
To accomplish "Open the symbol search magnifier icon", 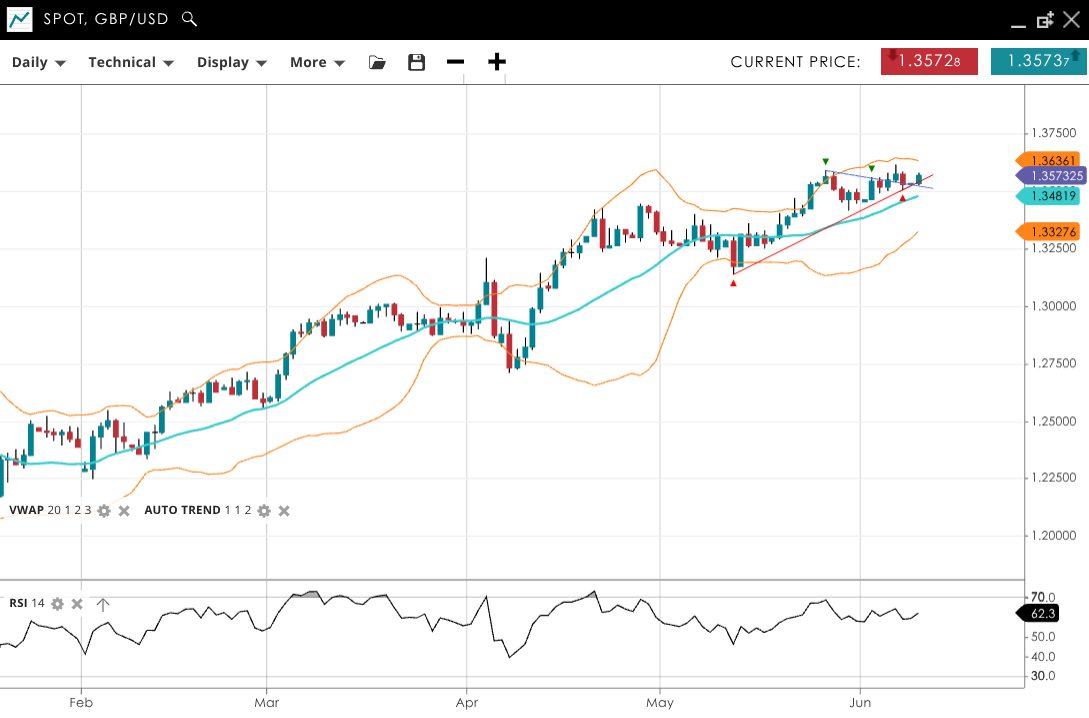I will (x=190, y=19).
